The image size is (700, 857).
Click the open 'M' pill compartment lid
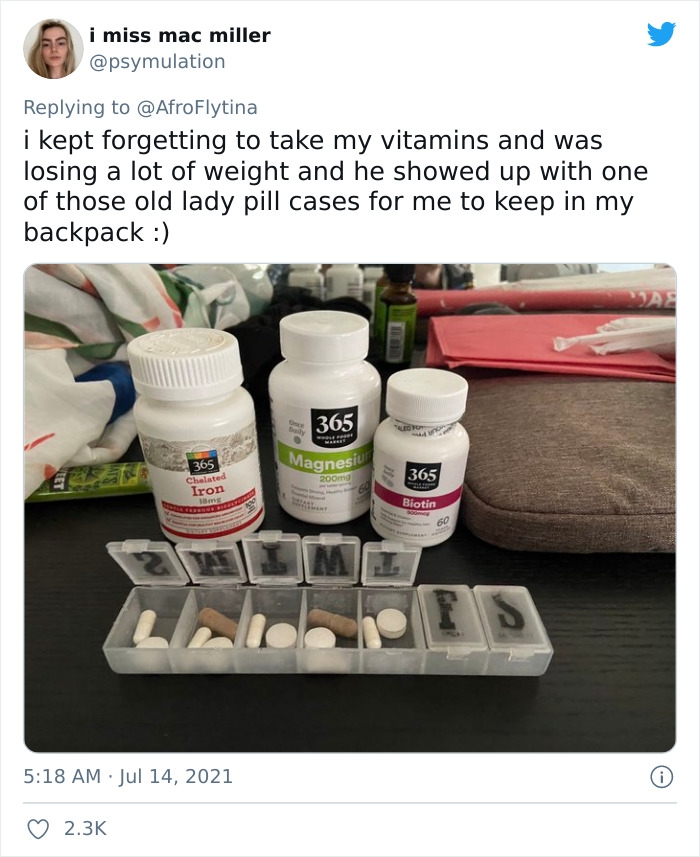[332, 560]
